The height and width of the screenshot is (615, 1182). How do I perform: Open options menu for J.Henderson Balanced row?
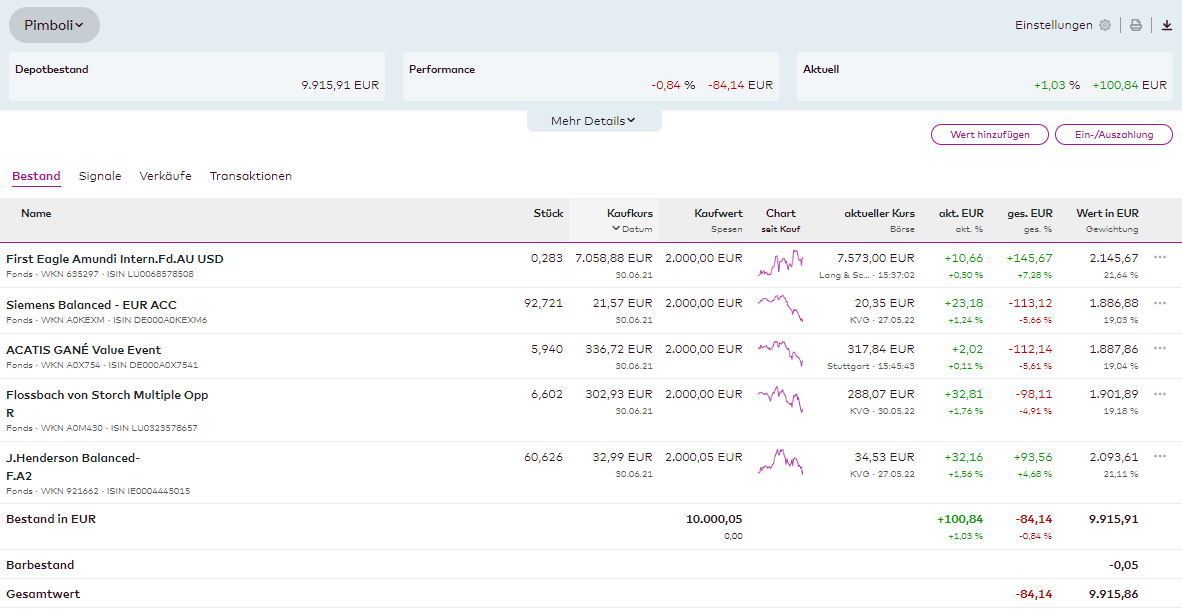pyautogui.click(x=1160, y=456)
